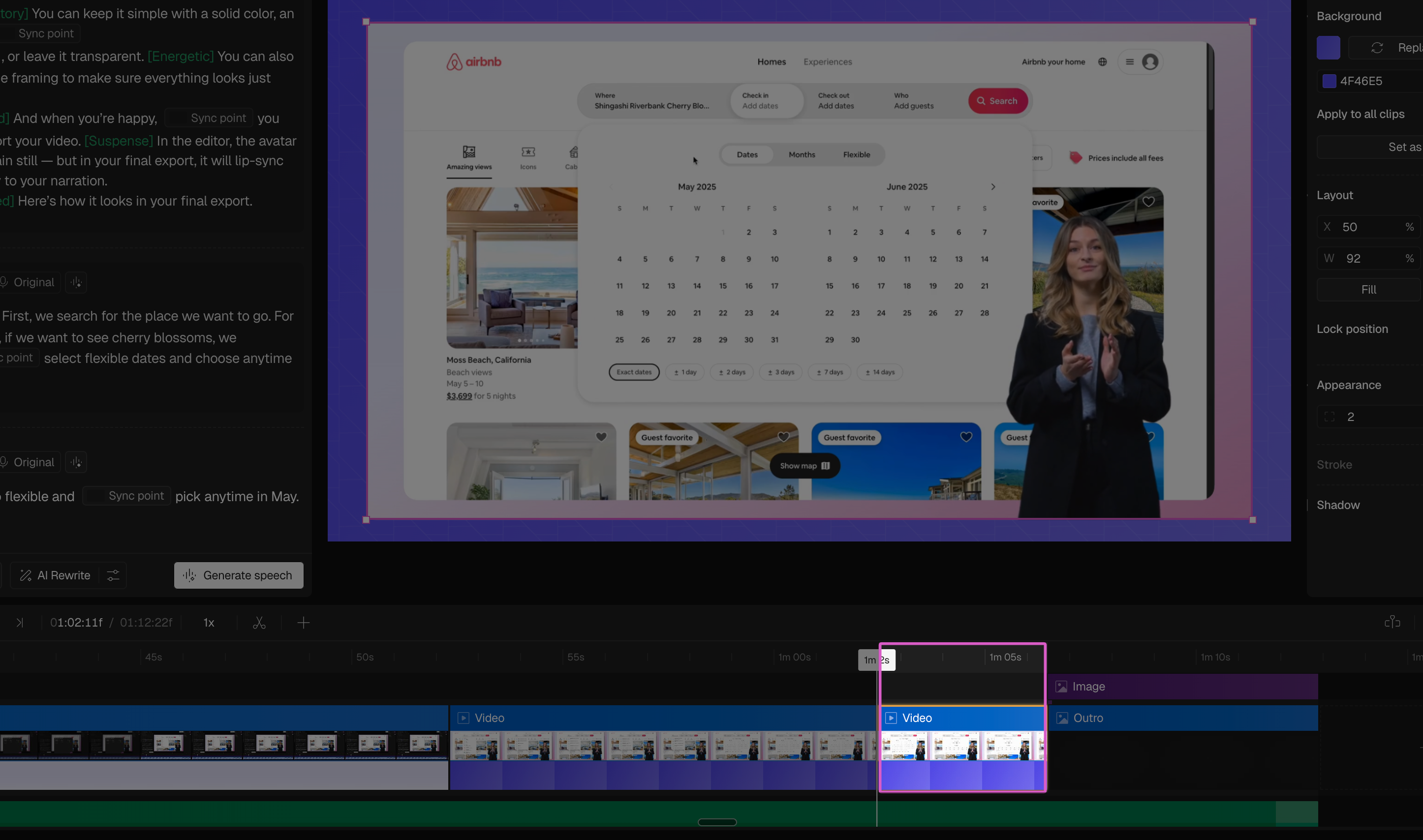
Task: Expand the Stroke section
Action: [x=1334, y=465]
